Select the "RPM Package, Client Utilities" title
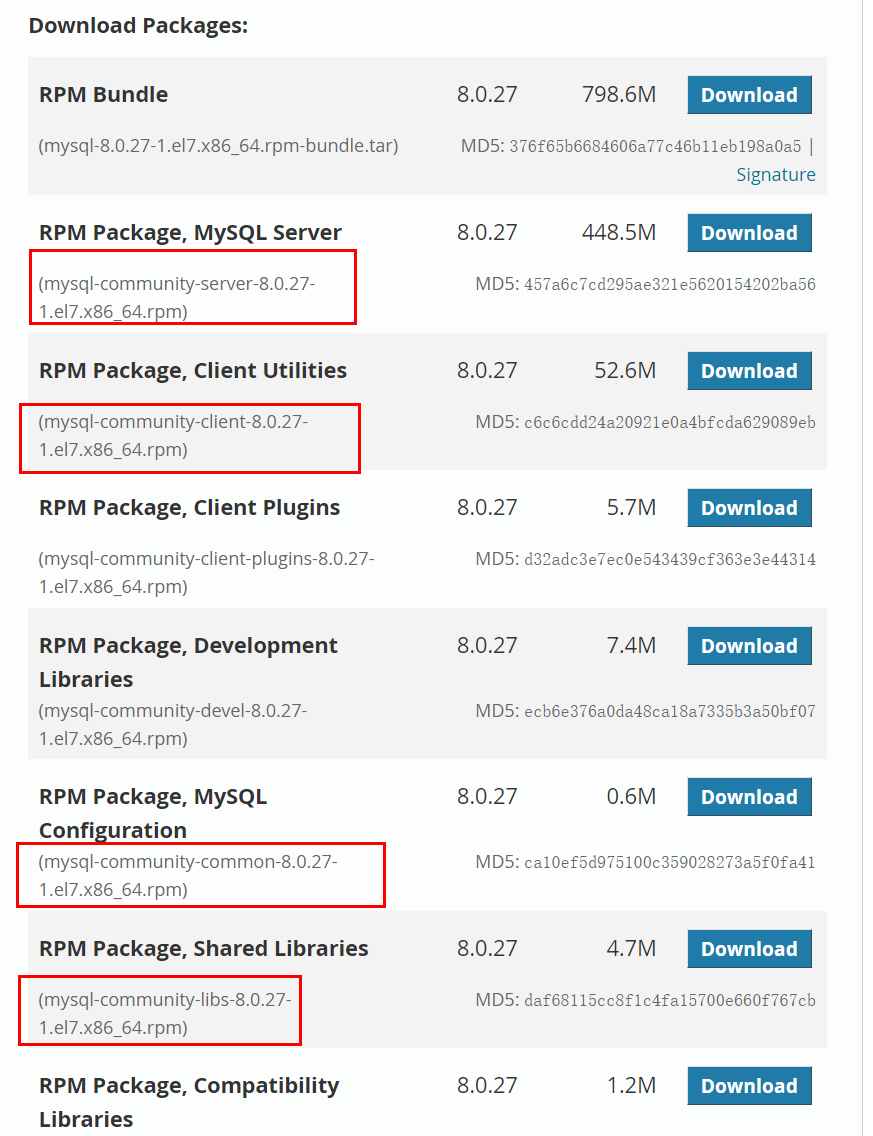873x1136 pixels. 193,370
